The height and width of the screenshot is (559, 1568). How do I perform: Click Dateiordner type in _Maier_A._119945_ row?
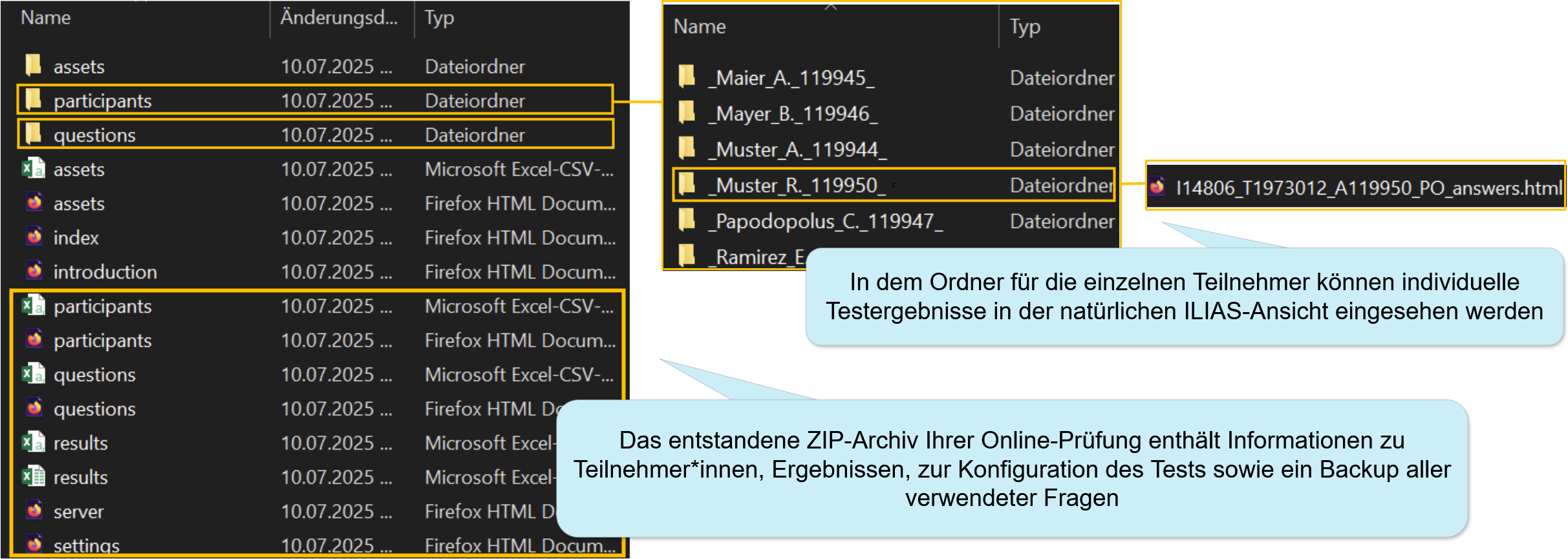(x=1062, y=78)
